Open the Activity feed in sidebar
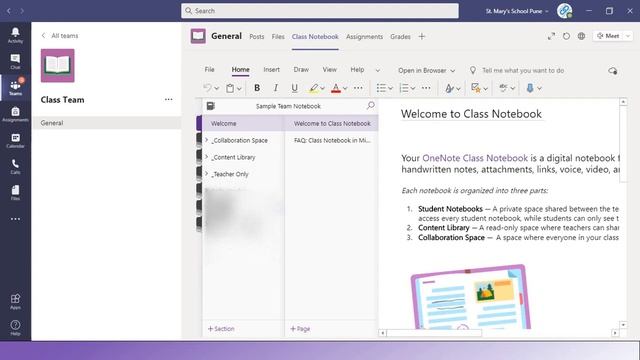The width and height of the screenshot is (640, 360). pos(15,35)
